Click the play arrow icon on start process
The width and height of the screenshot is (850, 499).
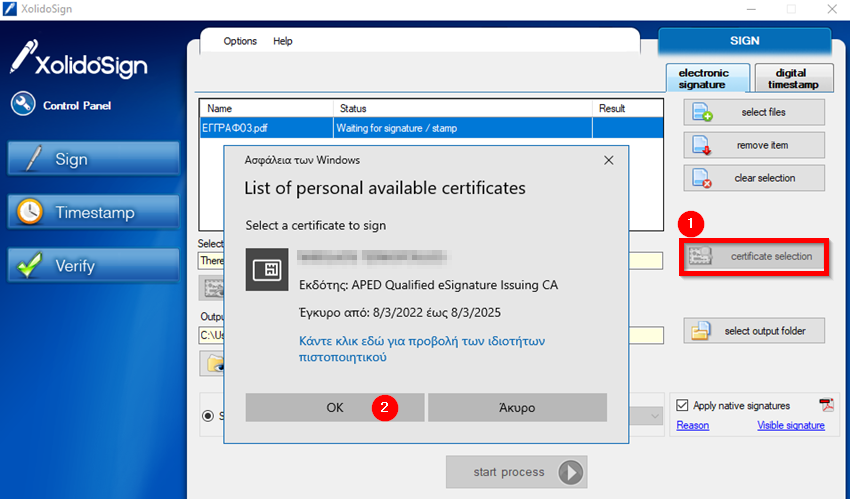point(571,472)
